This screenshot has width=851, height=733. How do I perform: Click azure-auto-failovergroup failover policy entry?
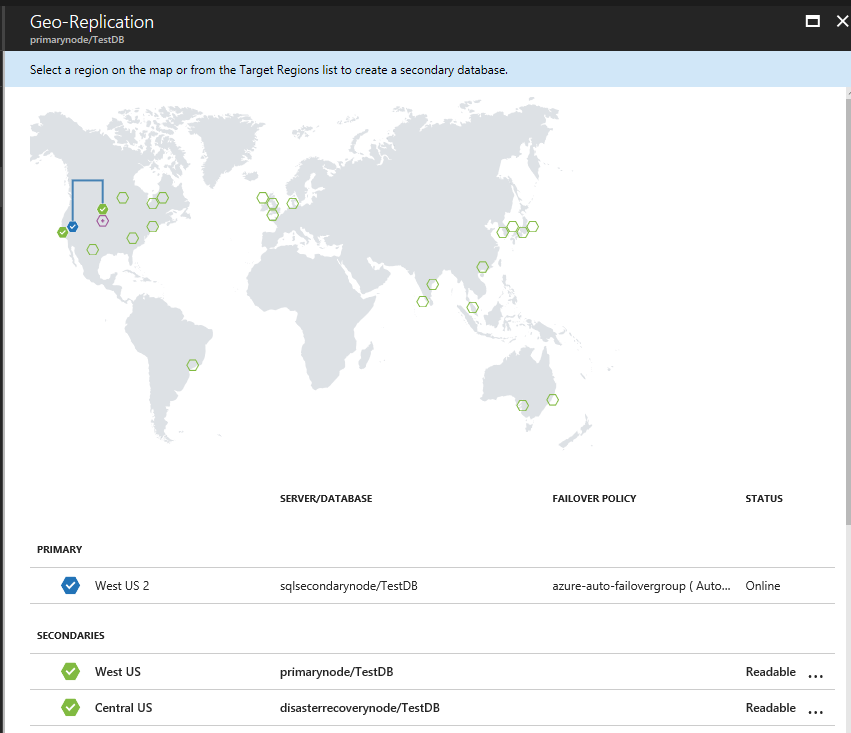coord(641,586)
